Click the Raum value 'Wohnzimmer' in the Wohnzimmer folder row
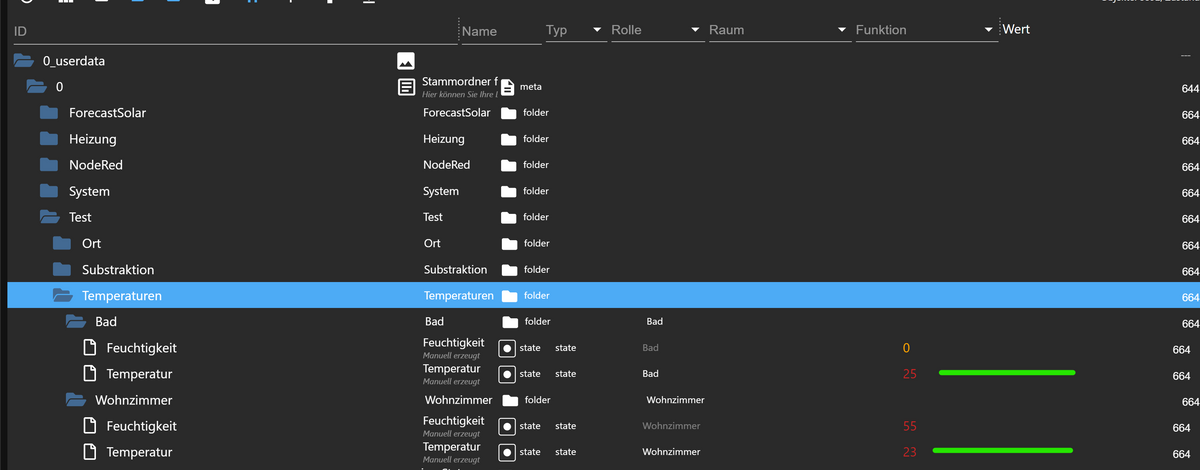Screen dimensions: 1200x470 pyautogui.click(x=675, y=400)
